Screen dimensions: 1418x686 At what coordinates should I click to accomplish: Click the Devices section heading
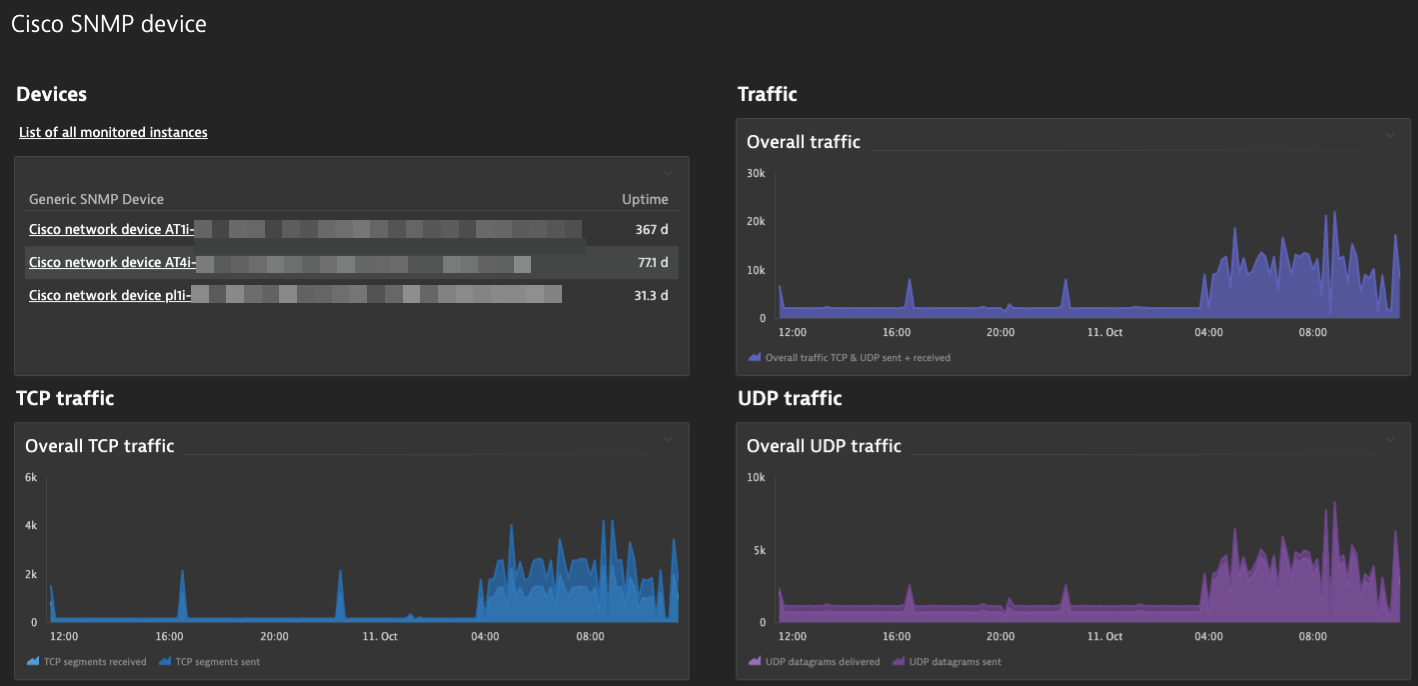coord(52,94)
